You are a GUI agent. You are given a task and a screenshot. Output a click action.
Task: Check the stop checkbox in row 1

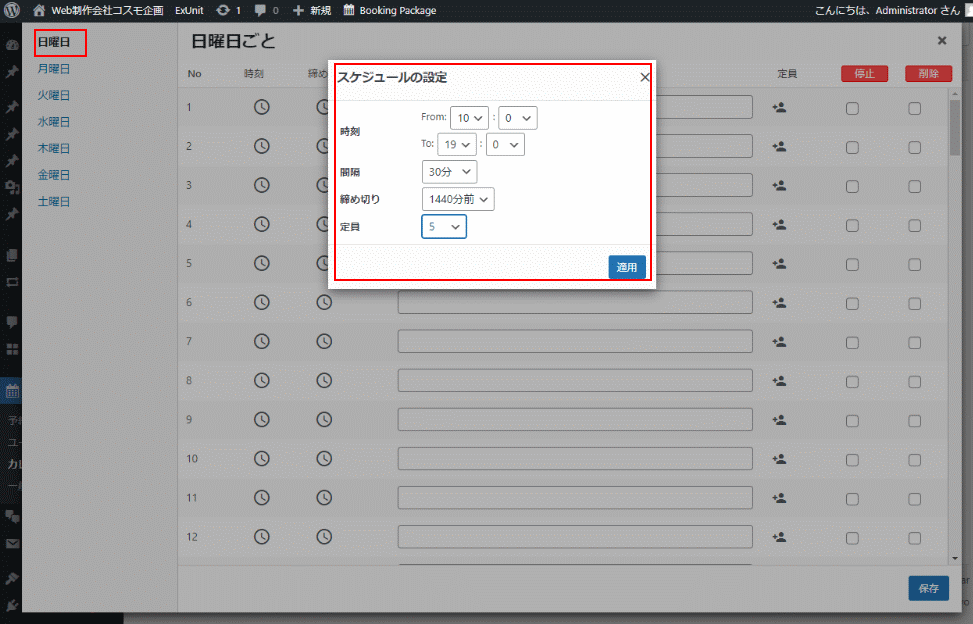click(x=852, y=108)
